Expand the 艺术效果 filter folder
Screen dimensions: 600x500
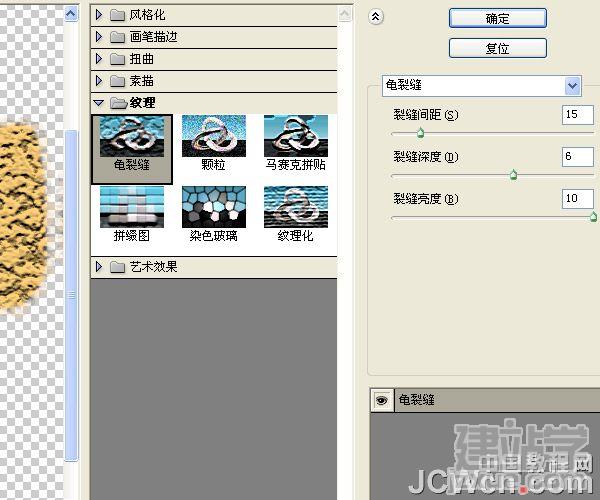click(x=99, y=267)
